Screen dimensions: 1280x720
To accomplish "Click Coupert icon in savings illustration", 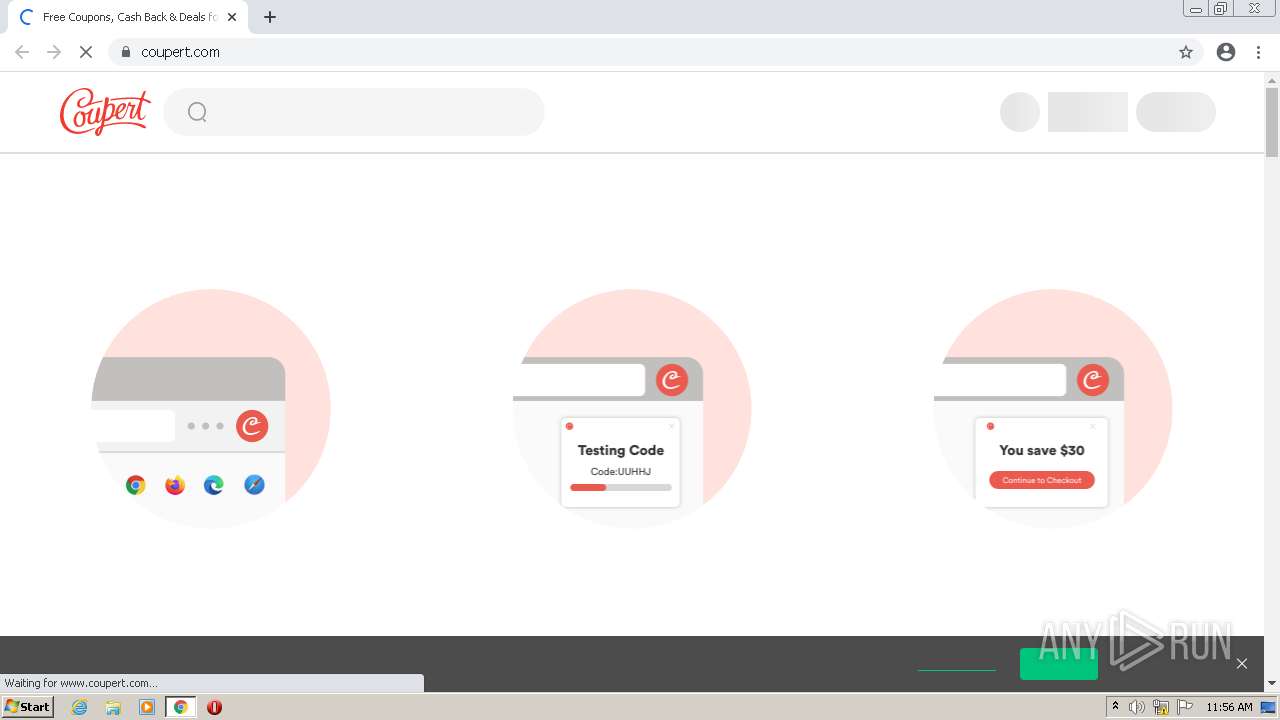I will point(1093,380).
